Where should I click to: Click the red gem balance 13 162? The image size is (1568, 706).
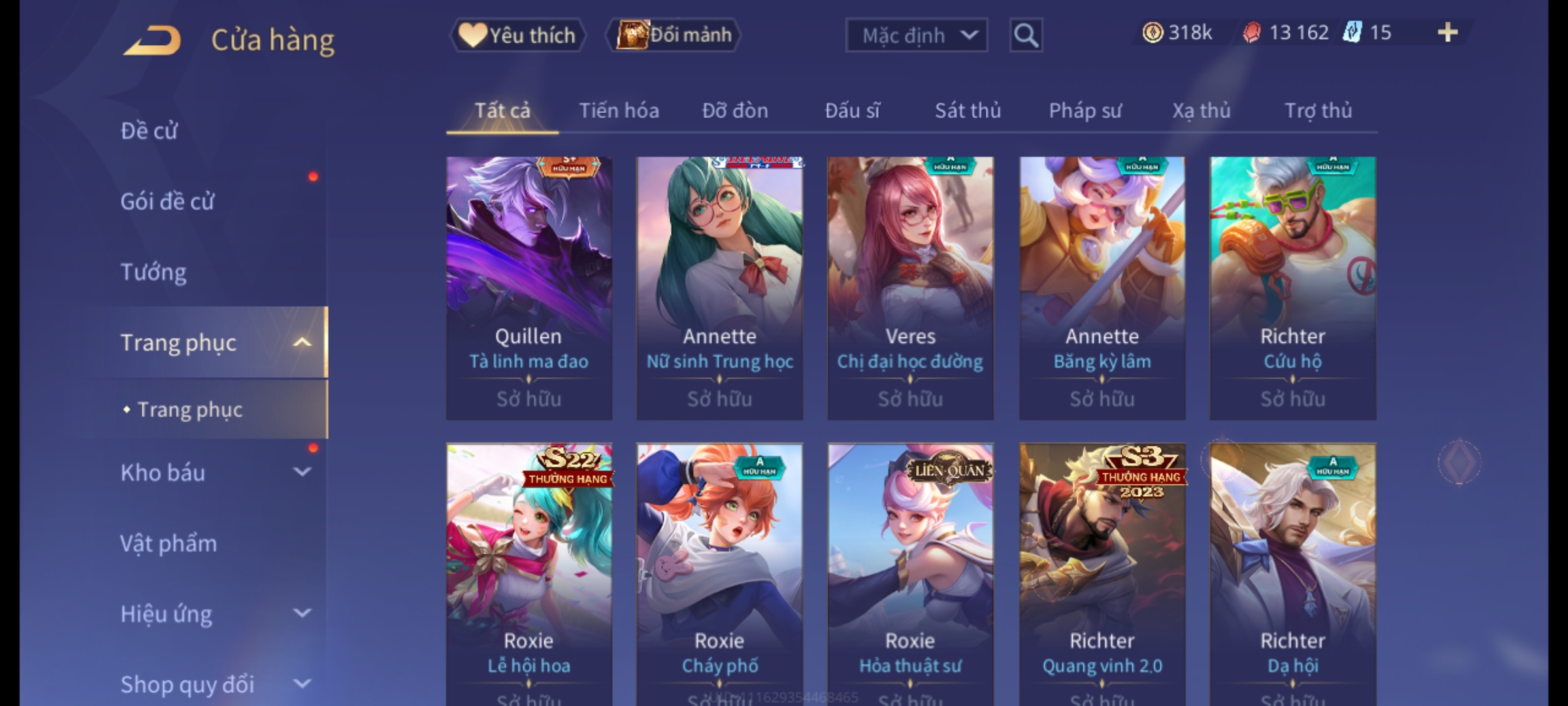click(x=1286, y=33)
